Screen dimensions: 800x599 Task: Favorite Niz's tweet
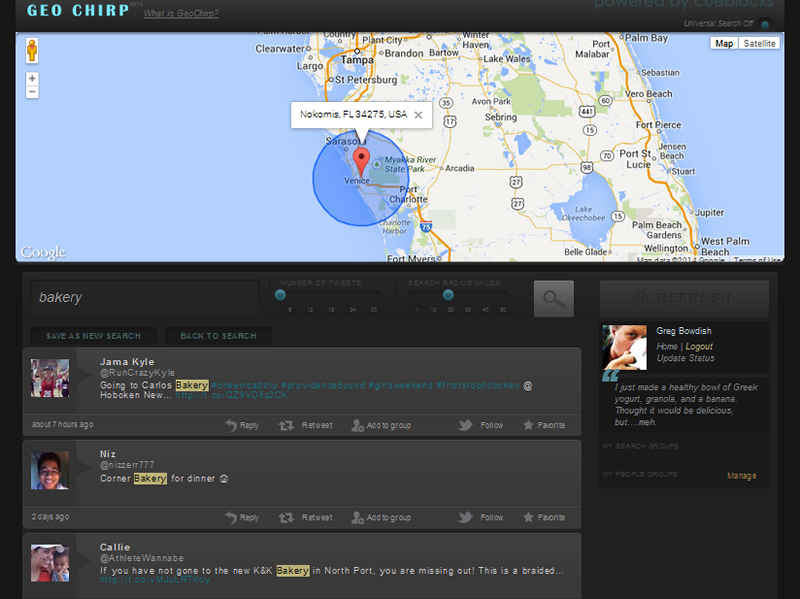point(544,517)
